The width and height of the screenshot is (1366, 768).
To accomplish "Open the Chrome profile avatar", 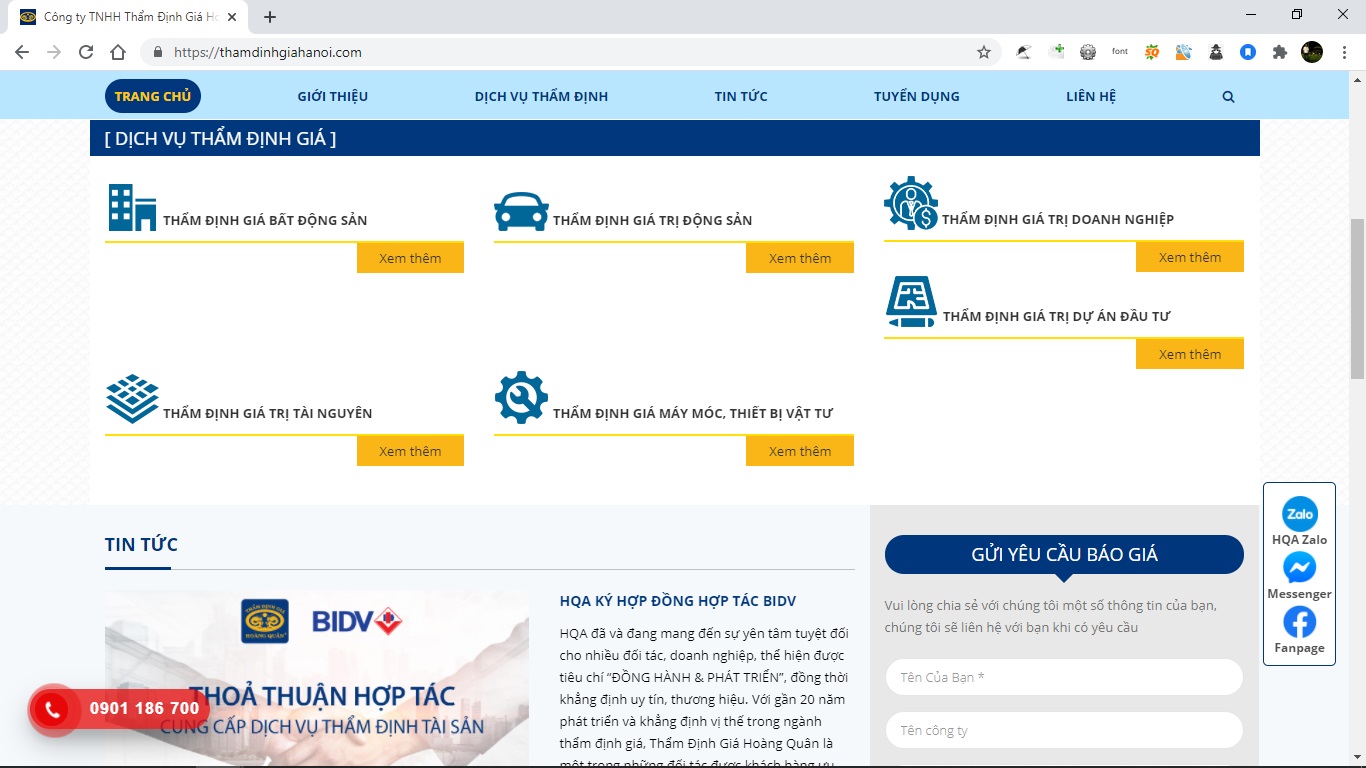I will click(1312, 52).
